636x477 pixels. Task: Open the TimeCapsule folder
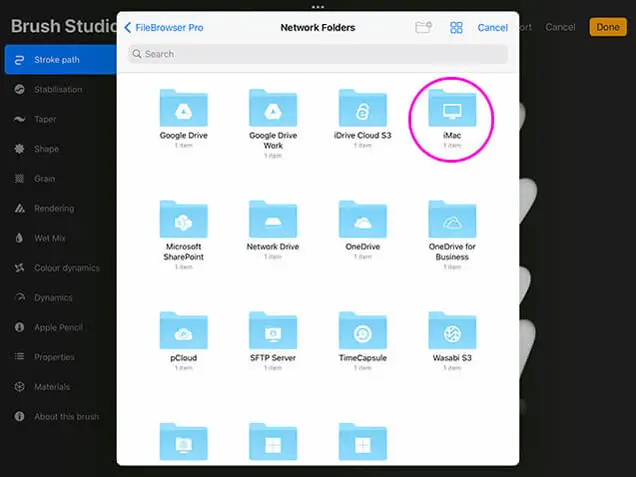[x=363, y=331]
